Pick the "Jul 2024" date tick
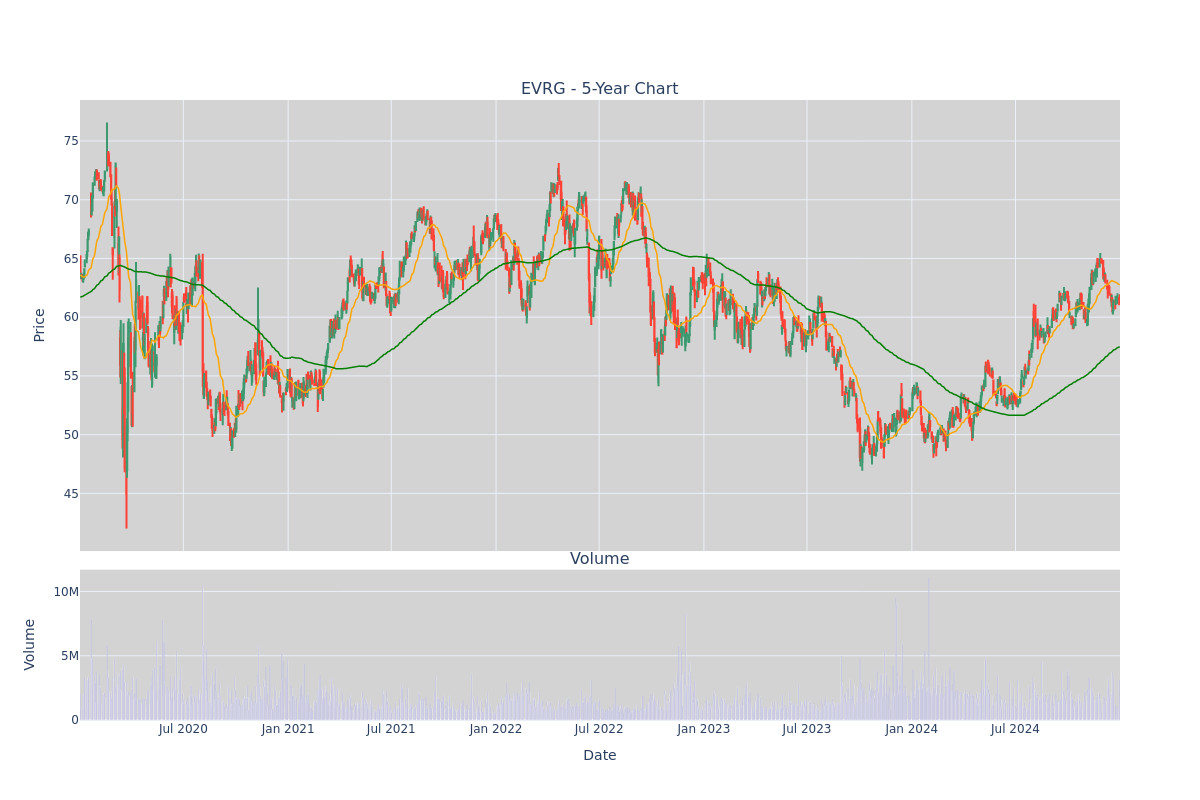Viewport: 1200px width, 800px height. (x=1015, y=729)
